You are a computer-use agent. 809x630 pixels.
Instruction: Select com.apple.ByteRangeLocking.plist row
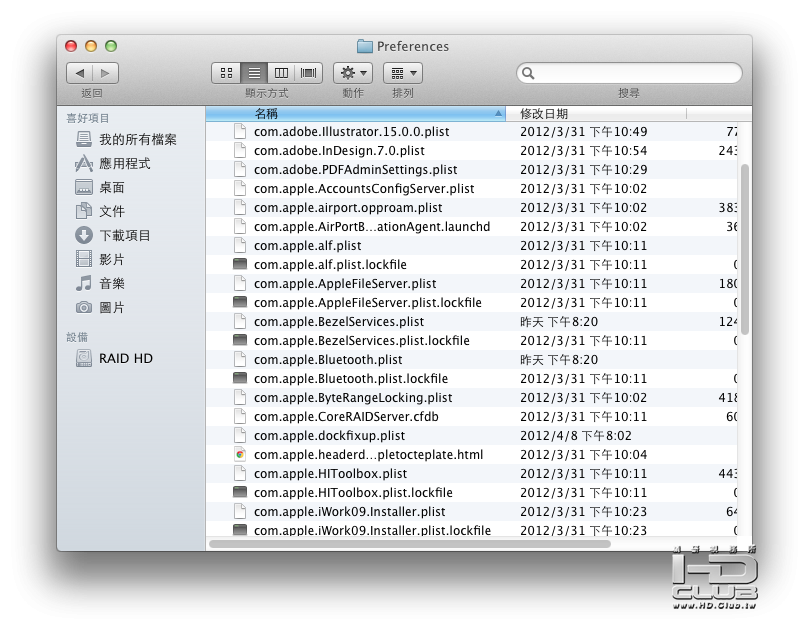click(472, 397)
